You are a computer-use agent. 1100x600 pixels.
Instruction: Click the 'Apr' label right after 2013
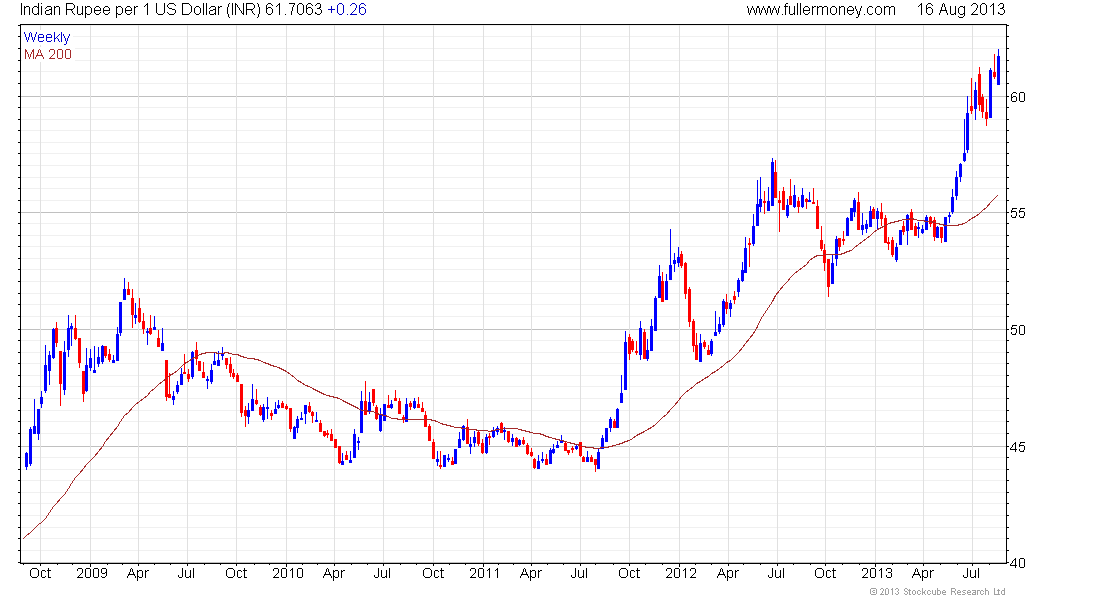click(923, 573)
